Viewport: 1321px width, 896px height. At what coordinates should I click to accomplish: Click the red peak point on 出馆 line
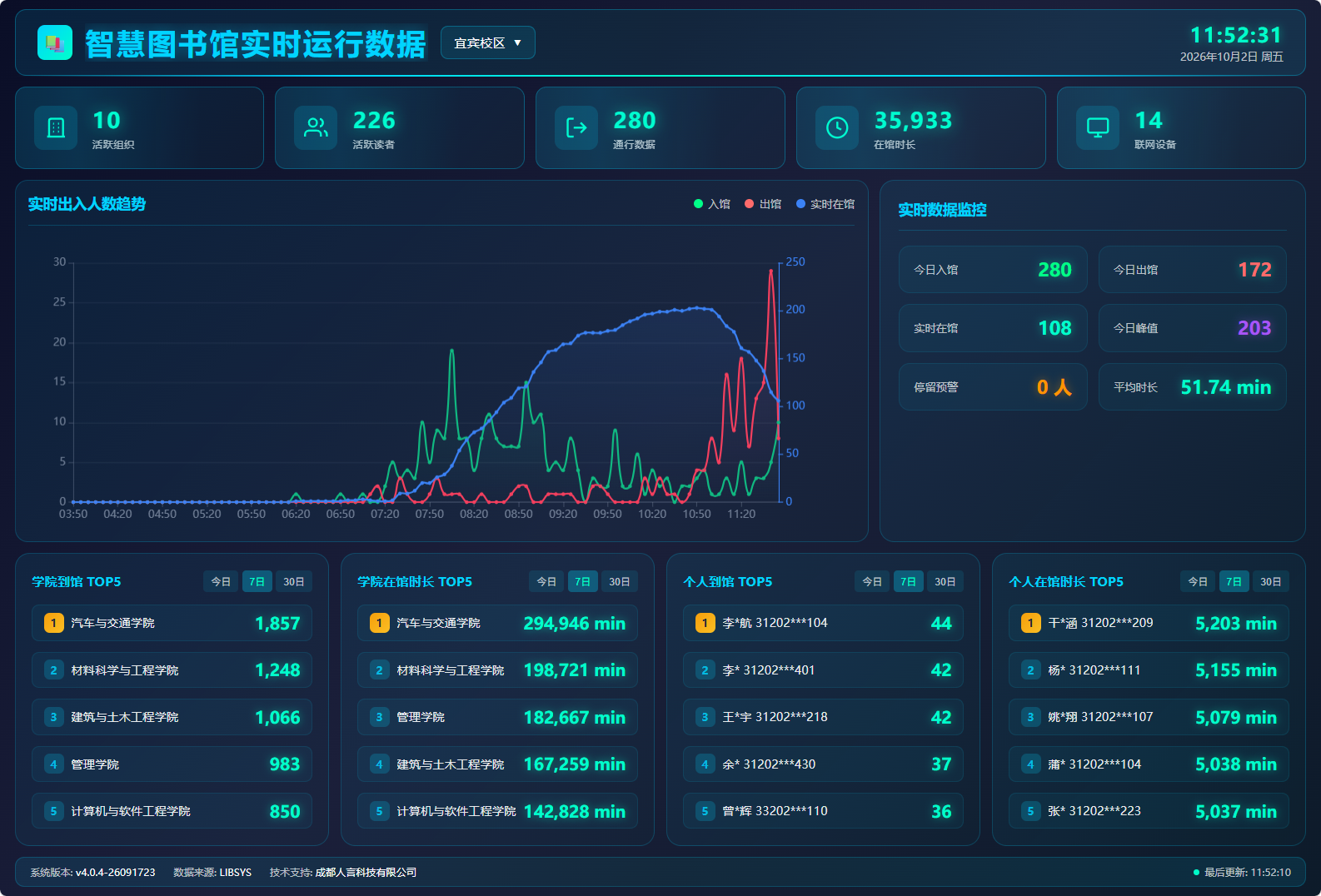771,271
